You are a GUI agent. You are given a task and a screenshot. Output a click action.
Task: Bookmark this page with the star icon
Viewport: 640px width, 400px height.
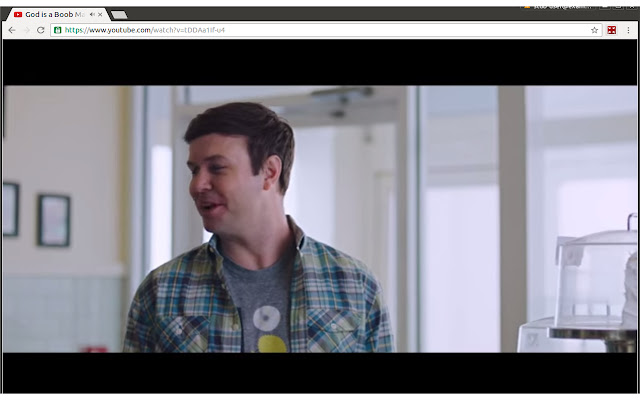coord(594,30)
